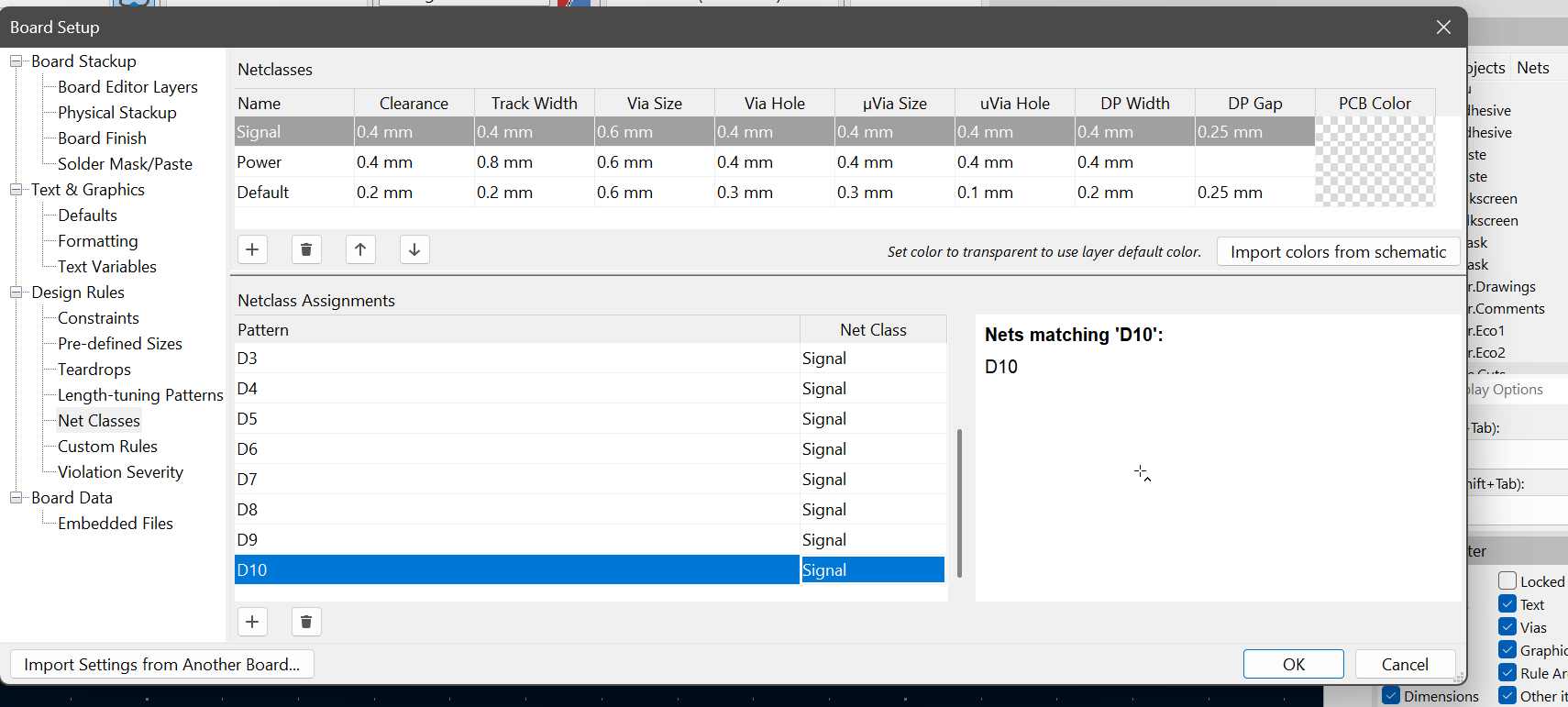Toggle the Graphics selection filter checkbox
This screenshot has width=1568, height=707.
1507,649
